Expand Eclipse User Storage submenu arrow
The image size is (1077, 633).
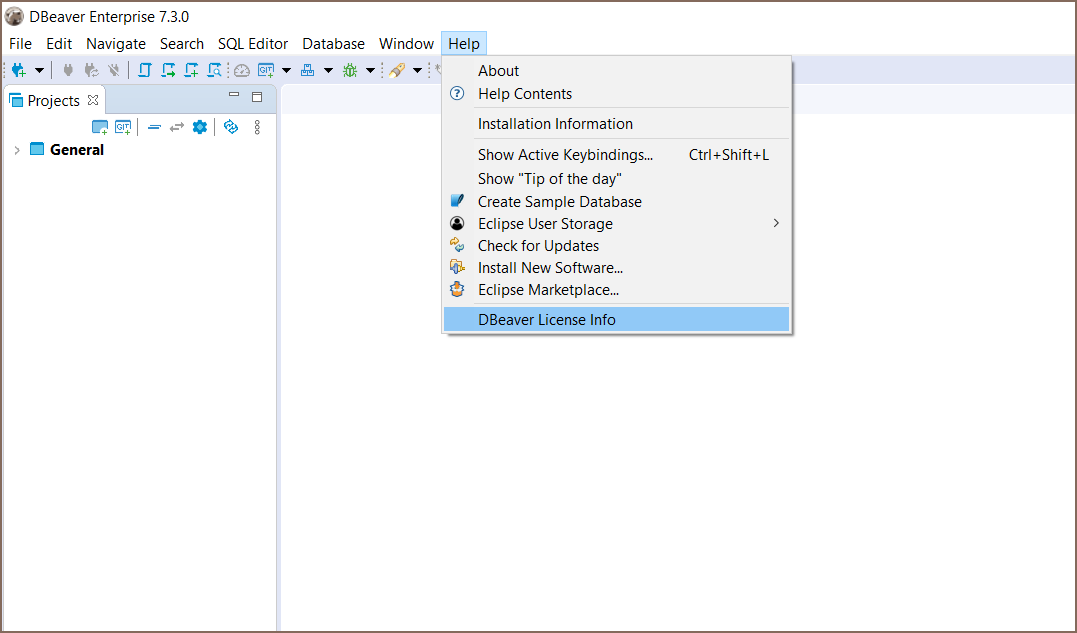pyautogui.click(x=776, y=223)
